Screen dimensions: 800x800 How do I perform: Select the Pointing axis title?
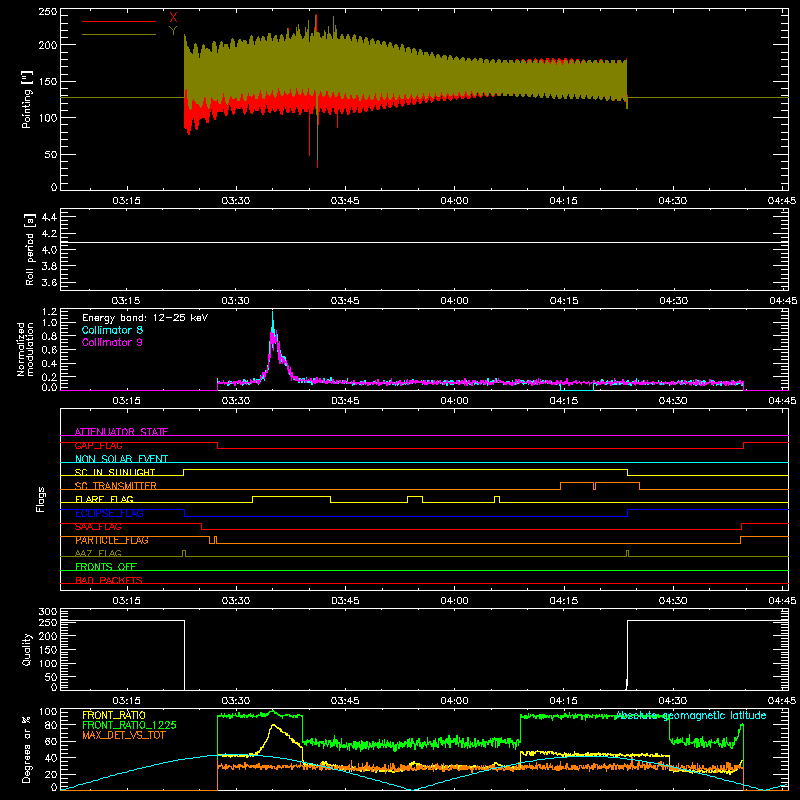[27, 99]
